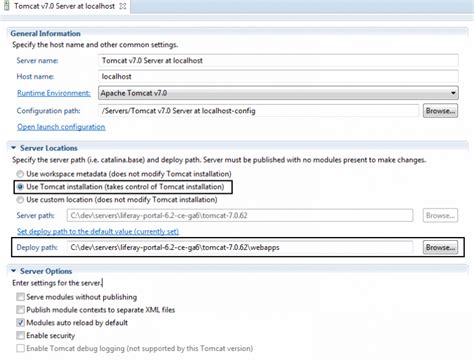
Task: Check Publish module contexts to separate XML files
Action: (20, 310)
